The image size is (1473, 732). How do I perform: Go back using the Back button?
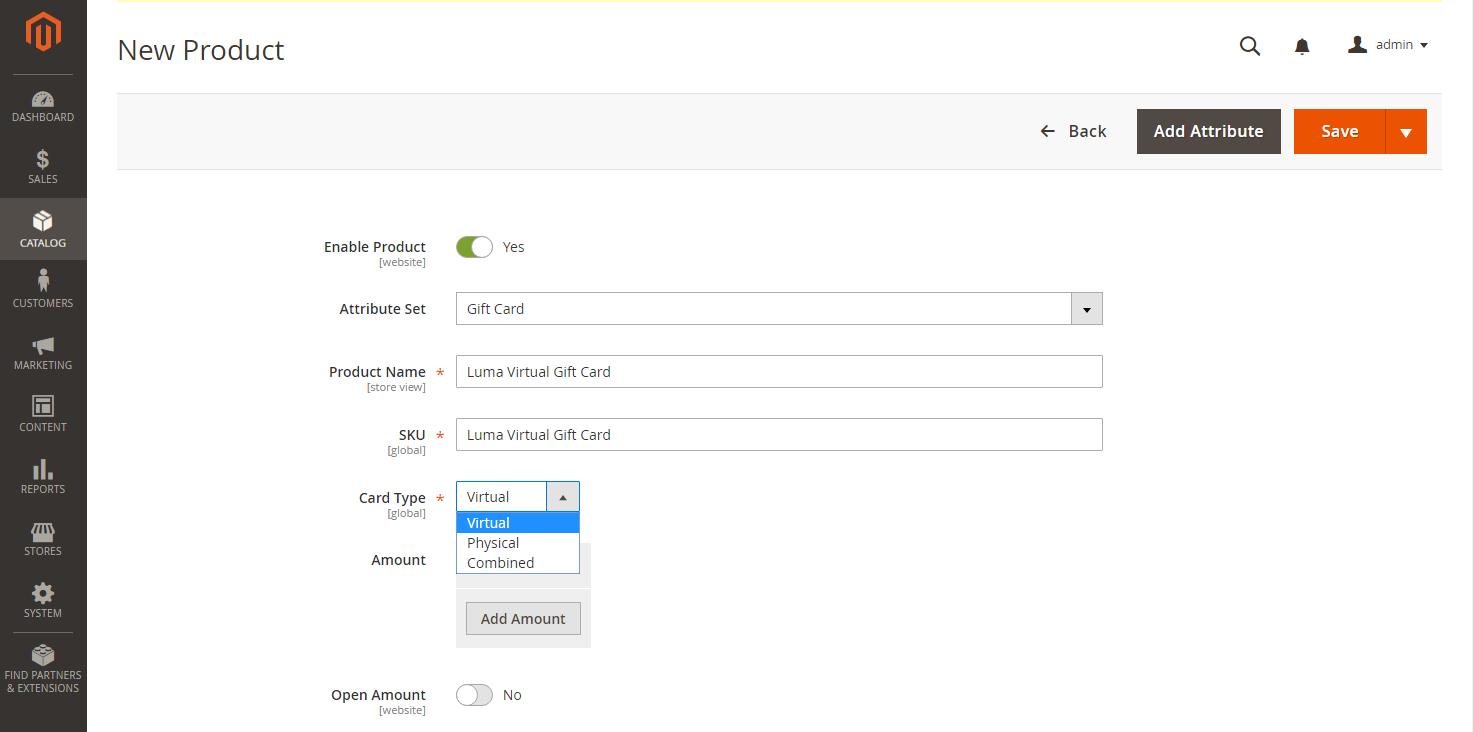point(1073,131)
